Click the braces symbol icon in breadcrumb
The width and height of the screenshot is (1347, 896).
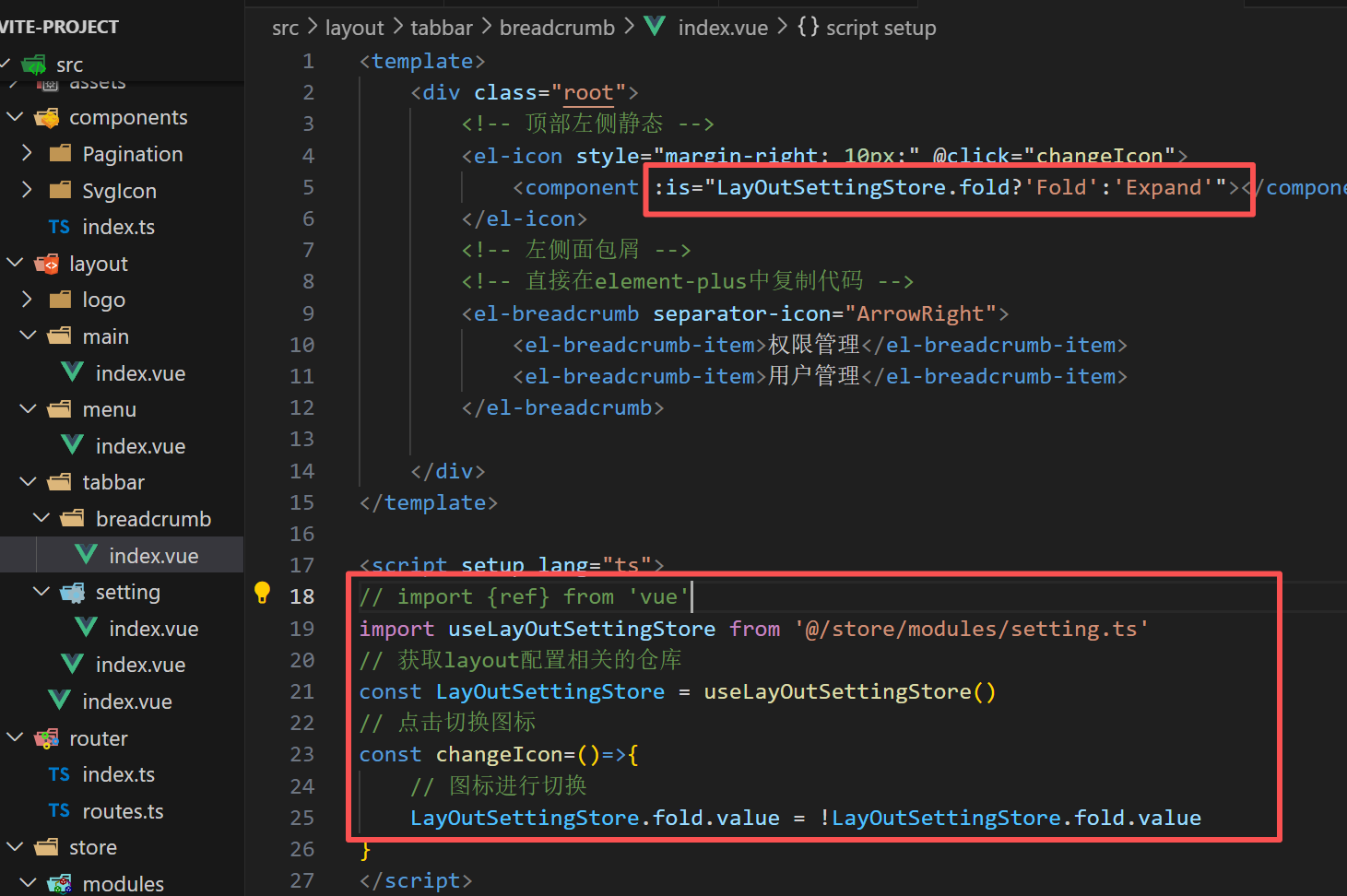tap(809, 27)
